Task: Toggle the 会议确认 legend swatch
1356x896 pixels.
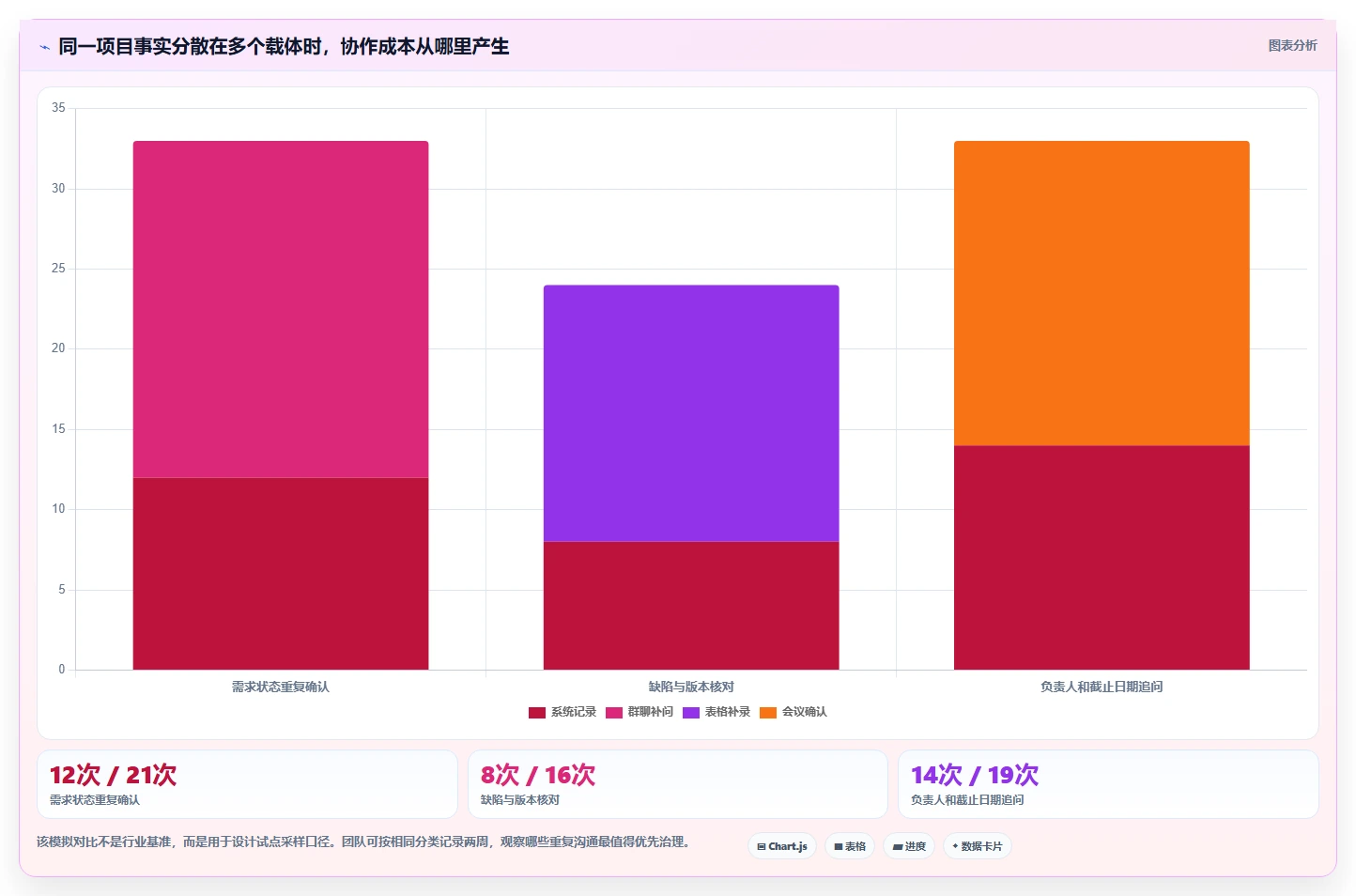Action: tap(768, 713)
